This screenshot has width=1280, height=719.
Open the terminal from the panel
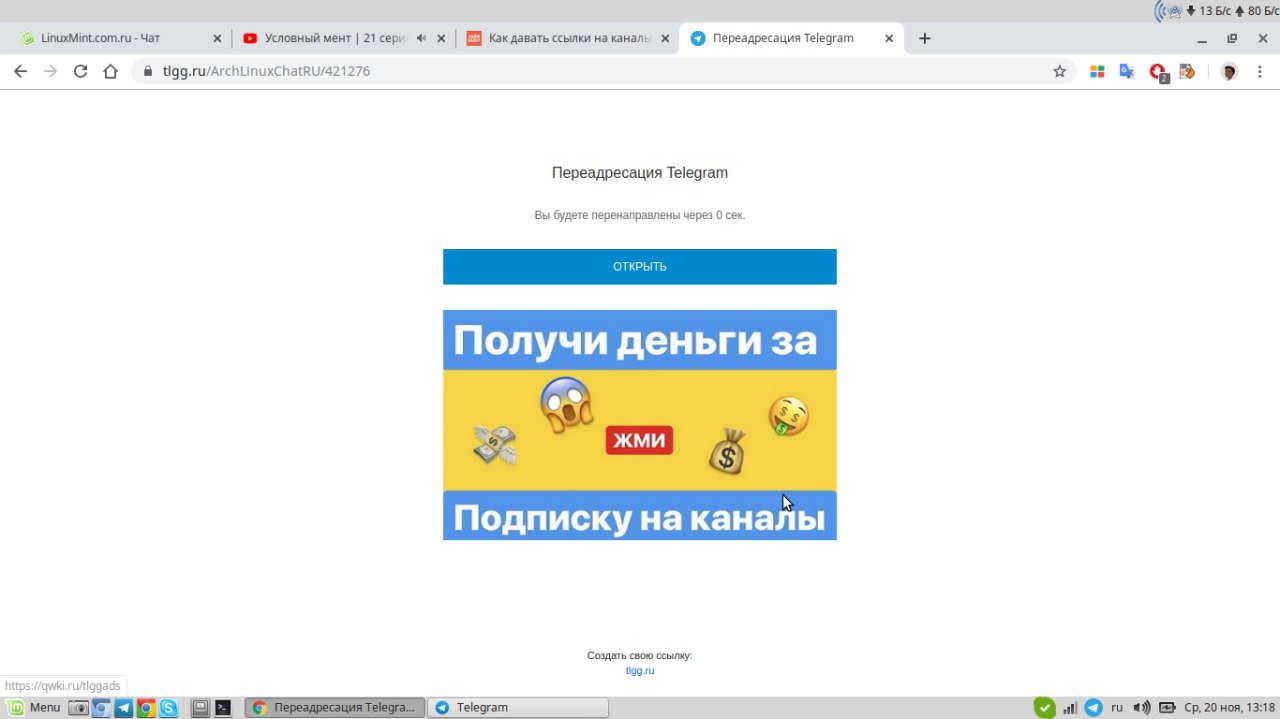[223, 708]
